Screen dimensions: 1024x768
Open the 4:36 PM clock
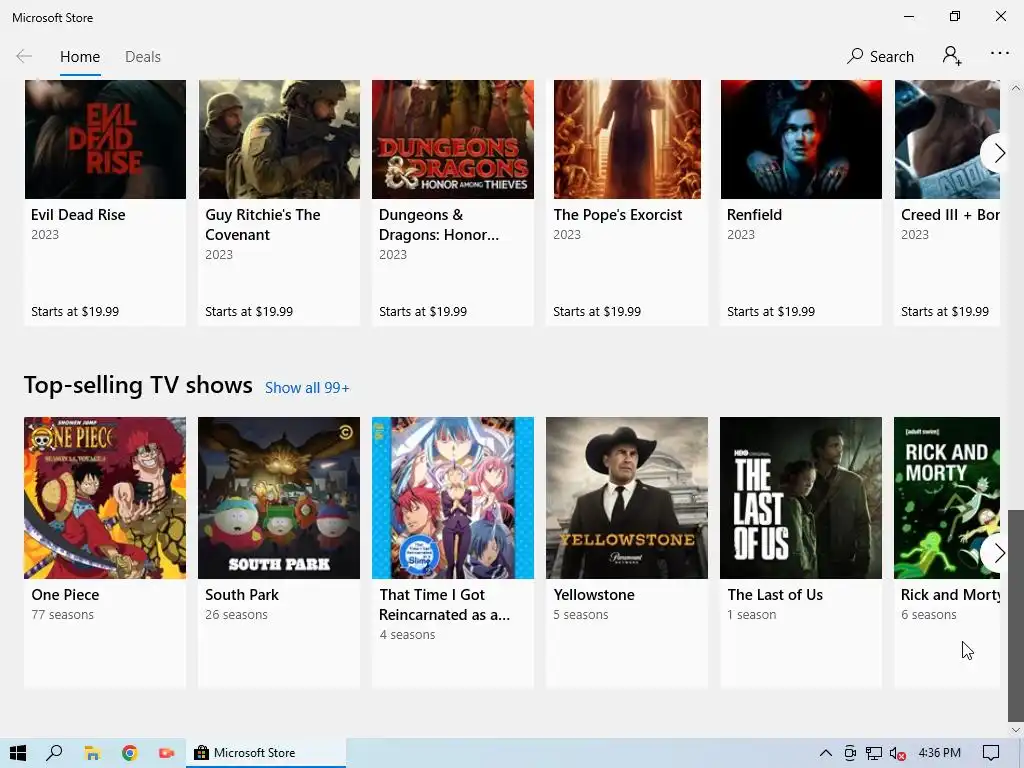pyautogui.click(x=940, y=753)
